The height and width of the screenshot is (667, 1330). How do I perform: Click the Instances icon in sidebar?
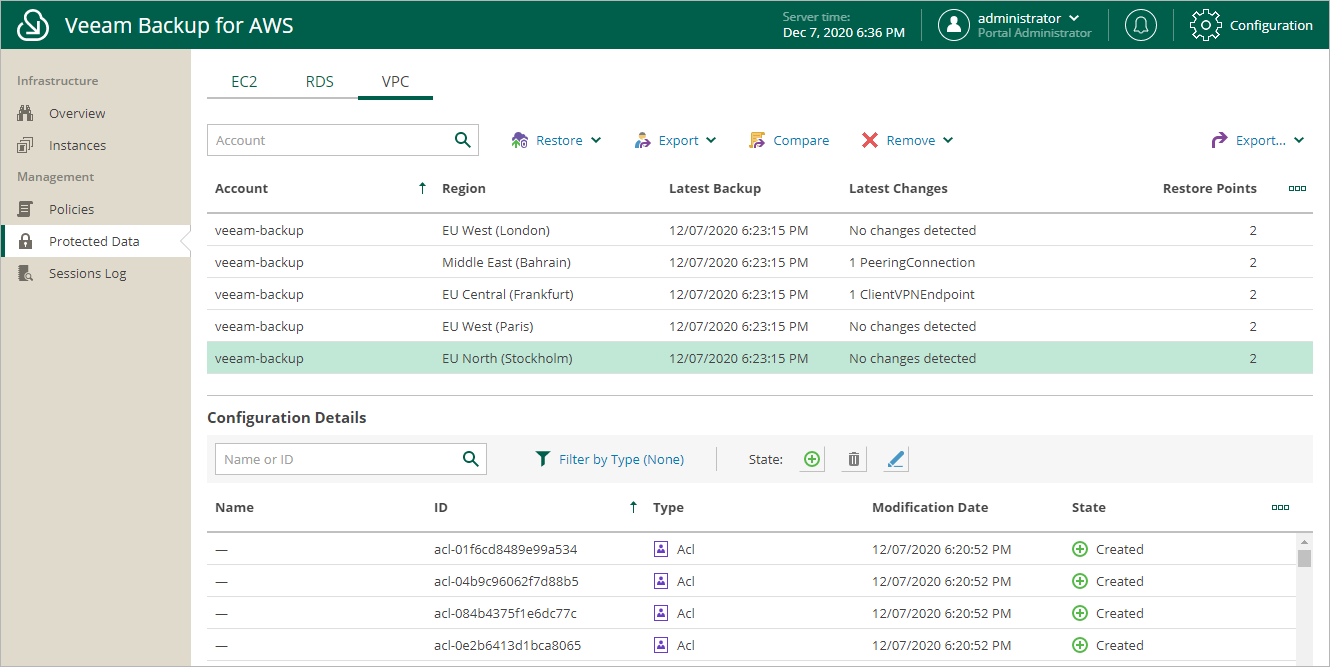click(26, 146)
